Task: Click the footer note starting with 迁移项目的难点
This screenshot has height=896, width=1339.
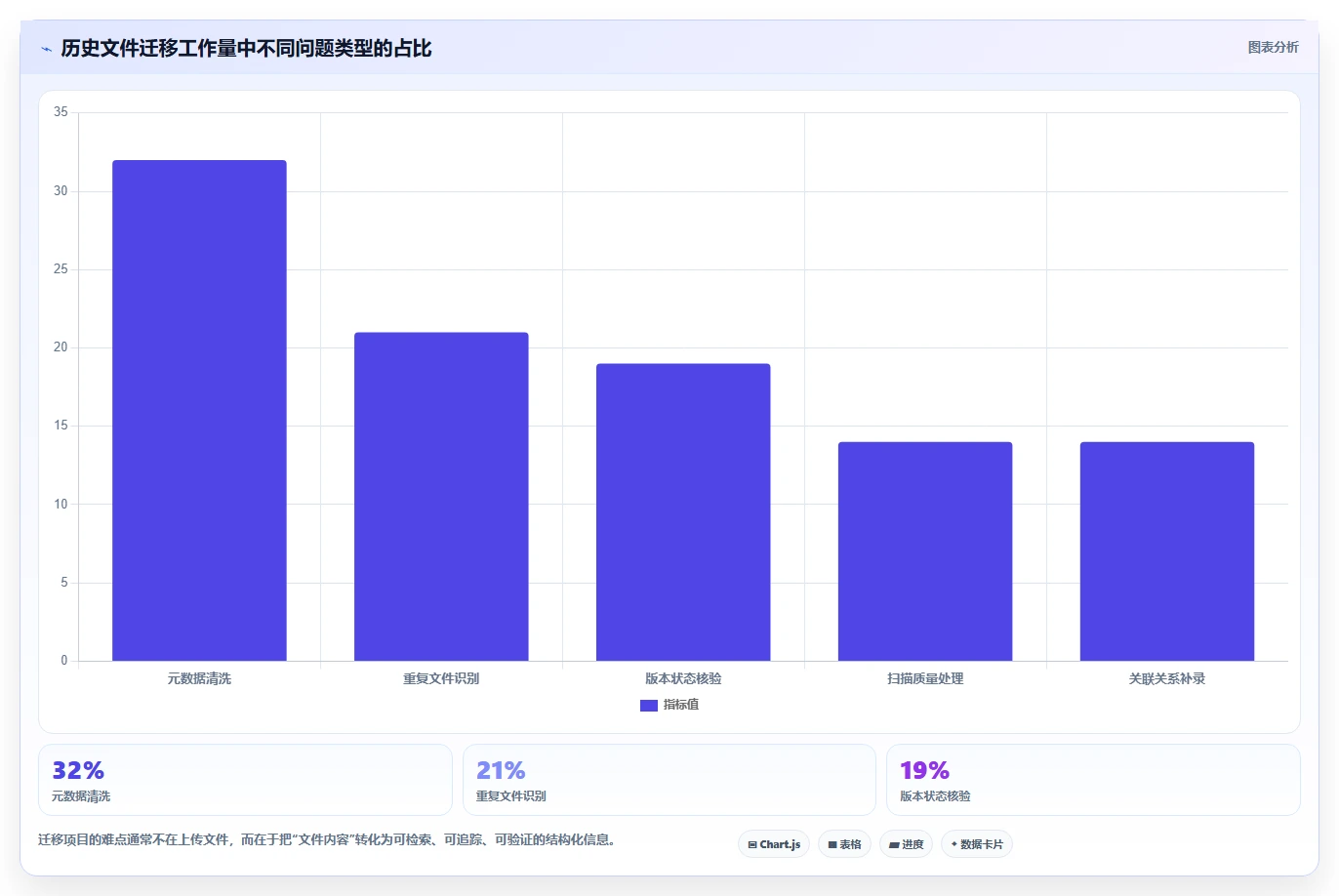Action: 330,839
